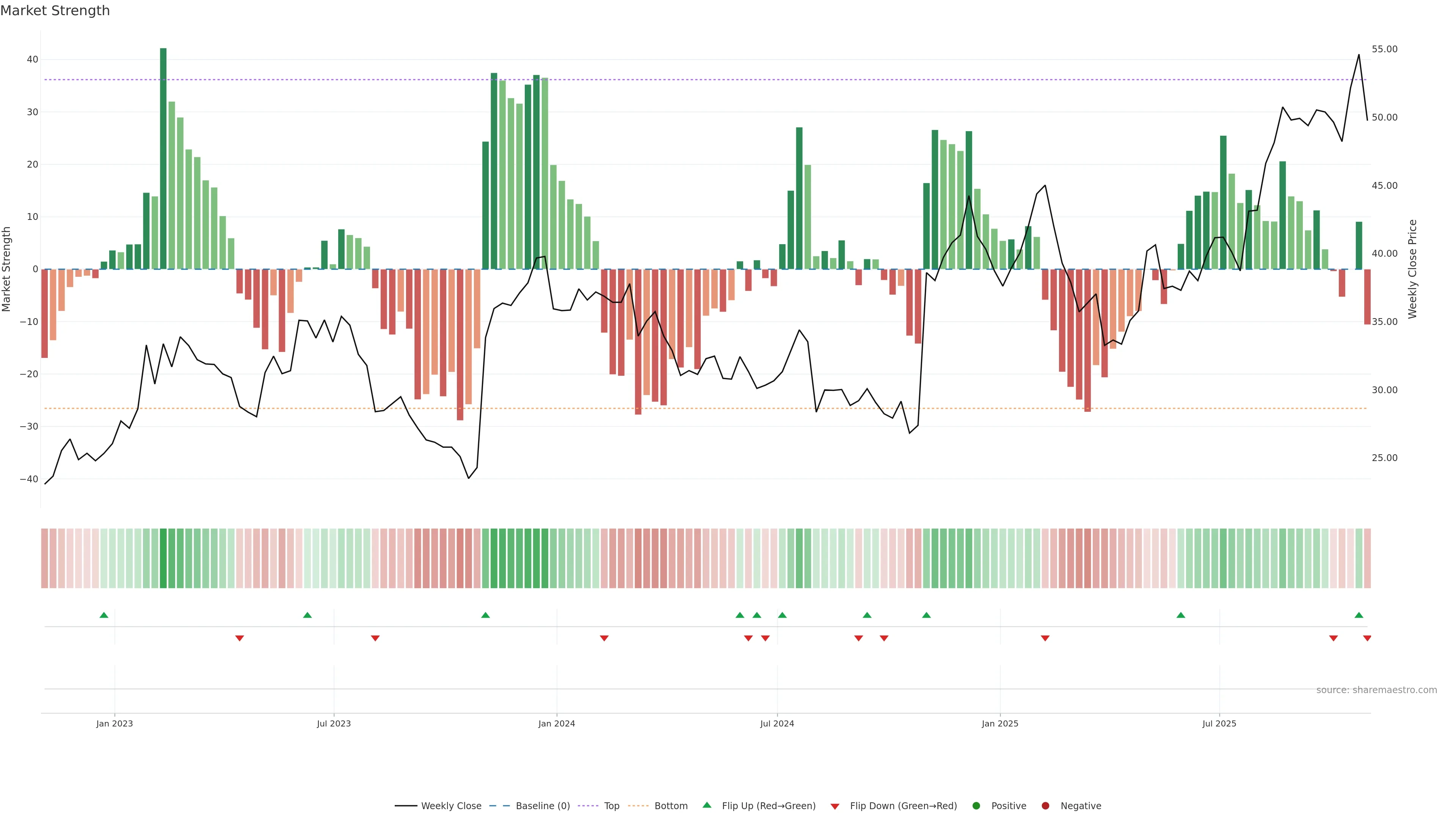The height and width of the screenshot is (819, 1456).
Task: Click the last red flip-down triangle at far right
Action: click(x=1367, y=638)
